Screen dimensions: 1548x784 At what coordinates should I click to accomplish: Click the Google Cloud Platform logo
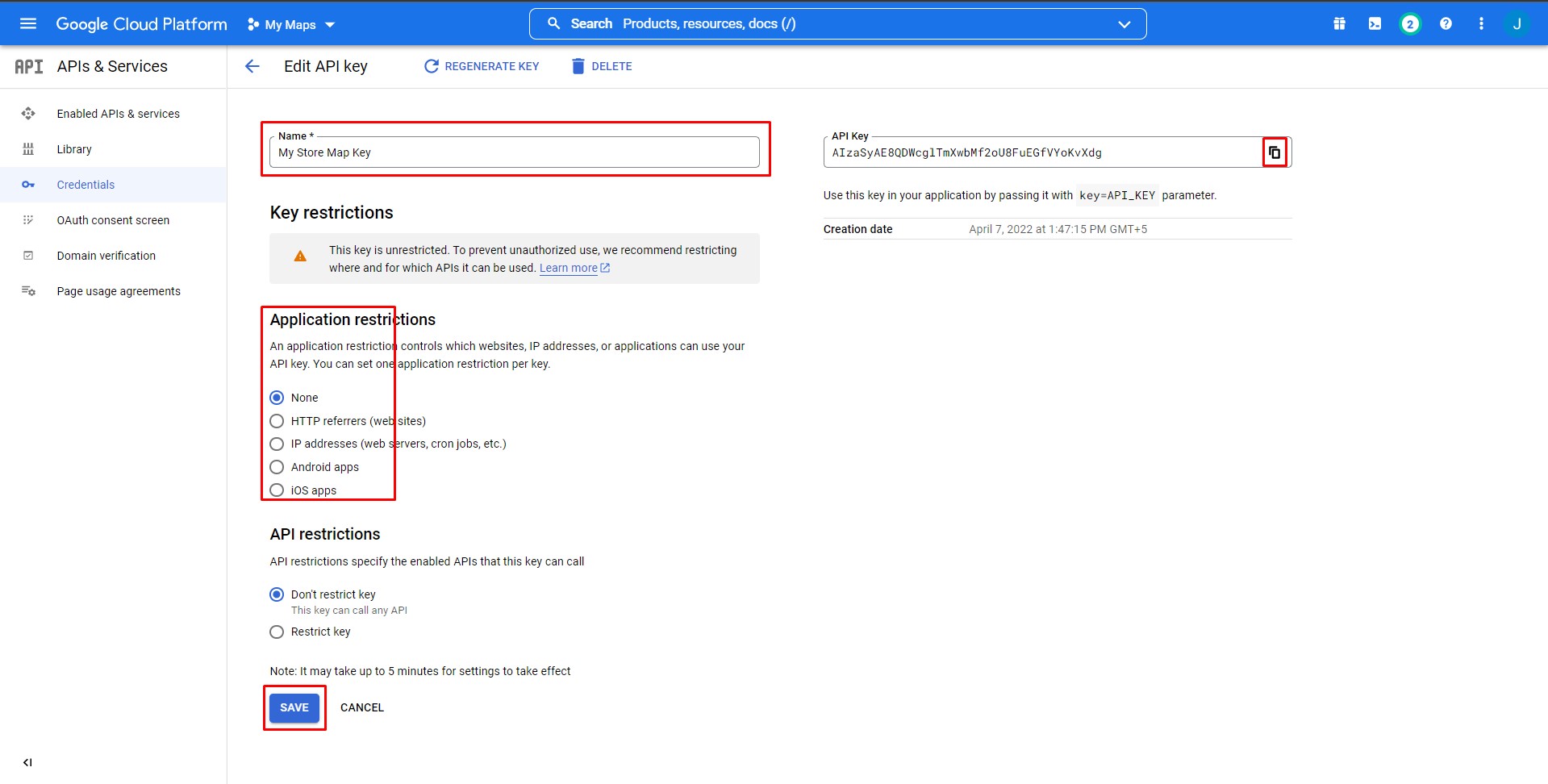pos(141,24)
